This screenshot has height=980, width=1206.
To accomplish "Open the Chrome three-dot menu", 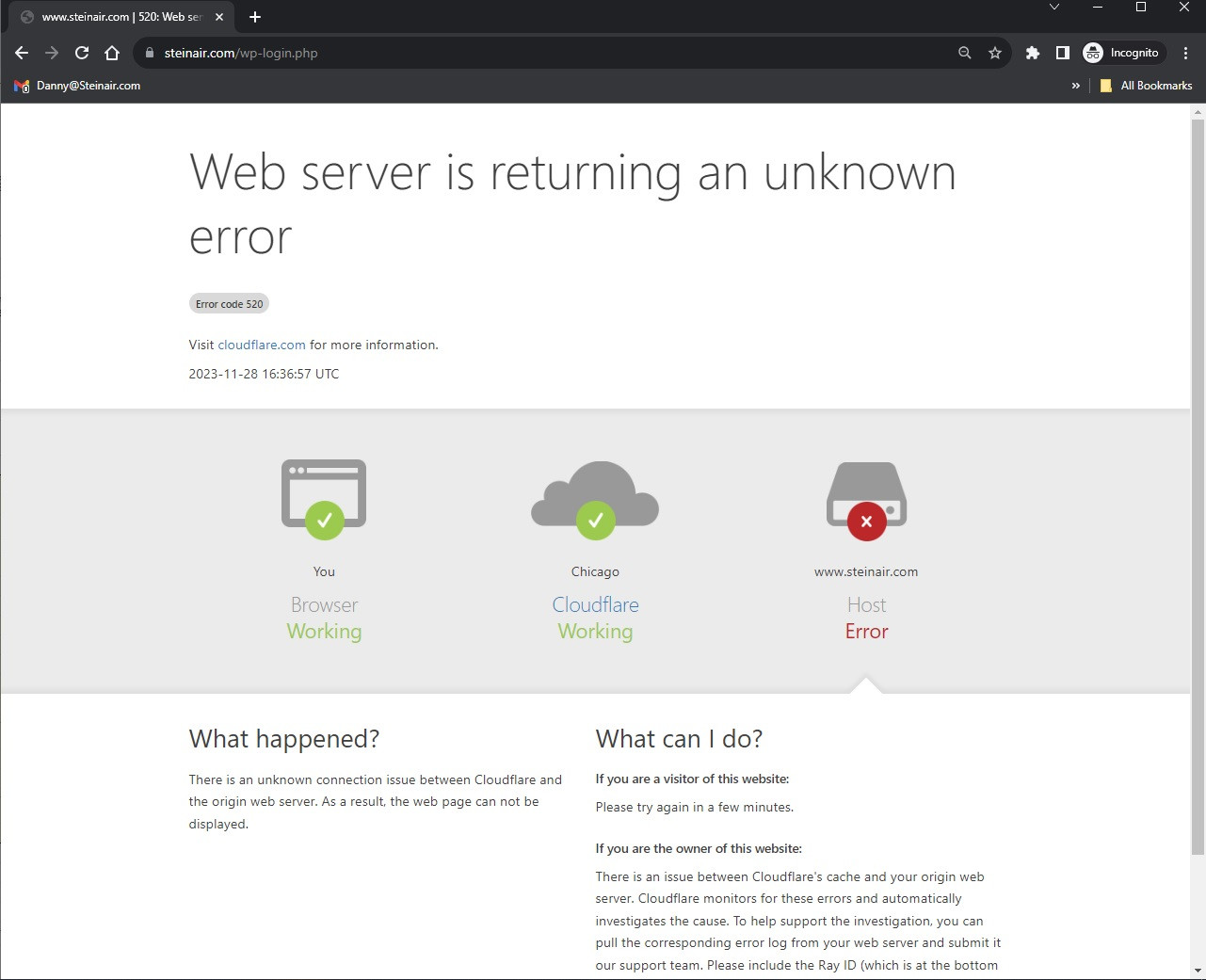I will click(1185, 53).
